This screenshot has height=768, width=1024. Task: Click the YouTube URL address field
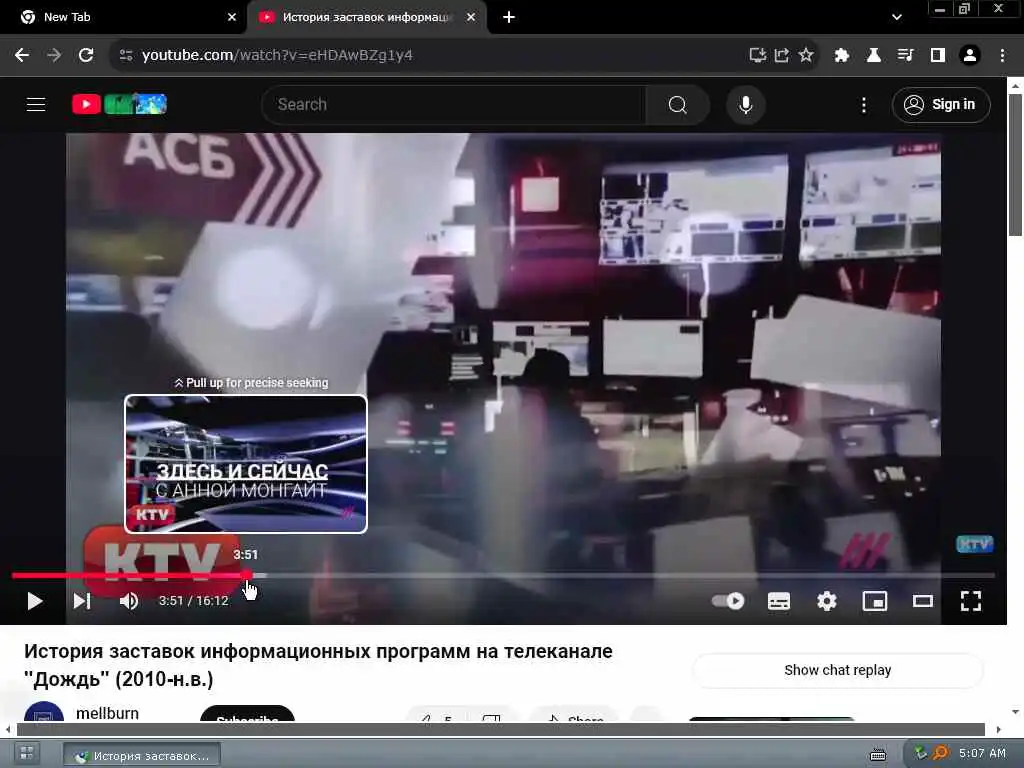pos(431,56)
